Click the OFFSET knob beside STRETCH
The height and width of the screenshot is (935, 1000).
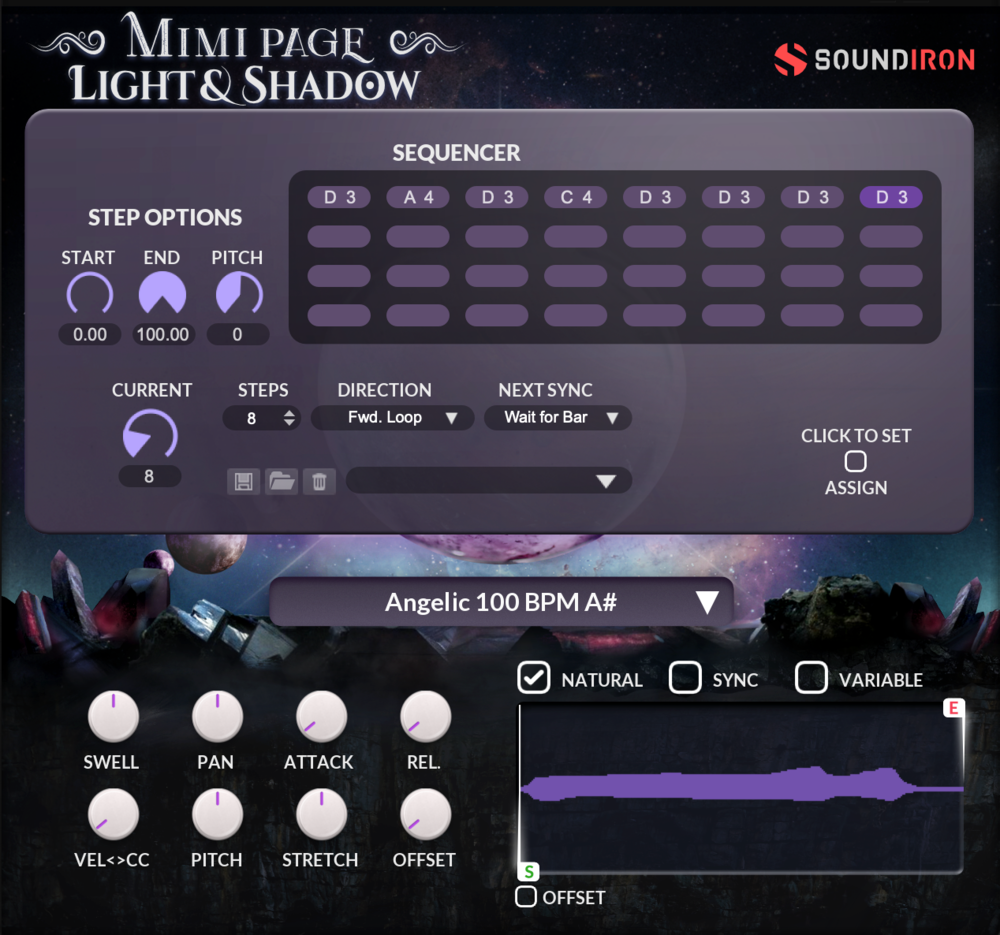(x=425, y=814)
